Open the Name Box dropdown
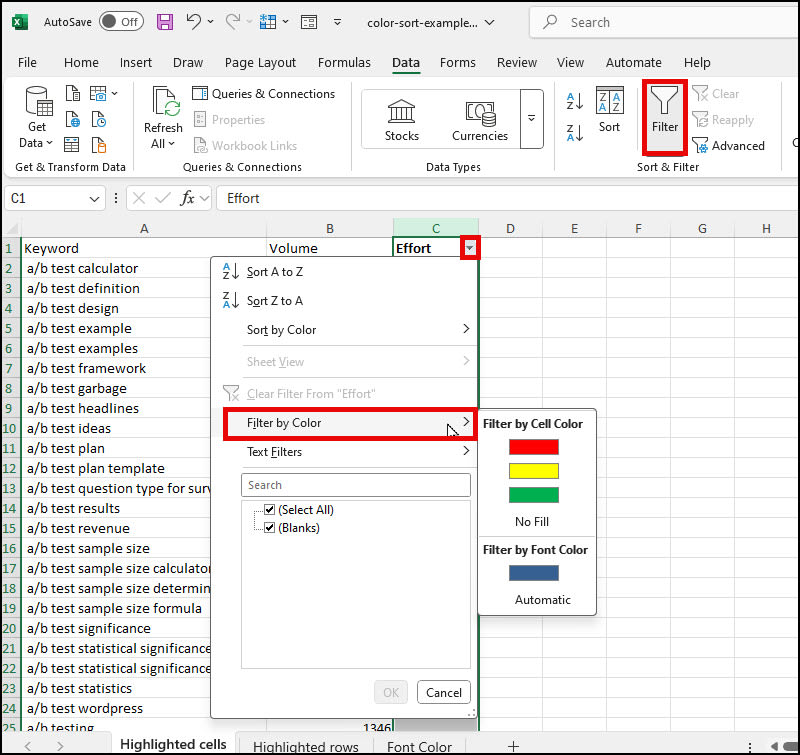This screenshot has width=800, height=755. coord(97,198)
